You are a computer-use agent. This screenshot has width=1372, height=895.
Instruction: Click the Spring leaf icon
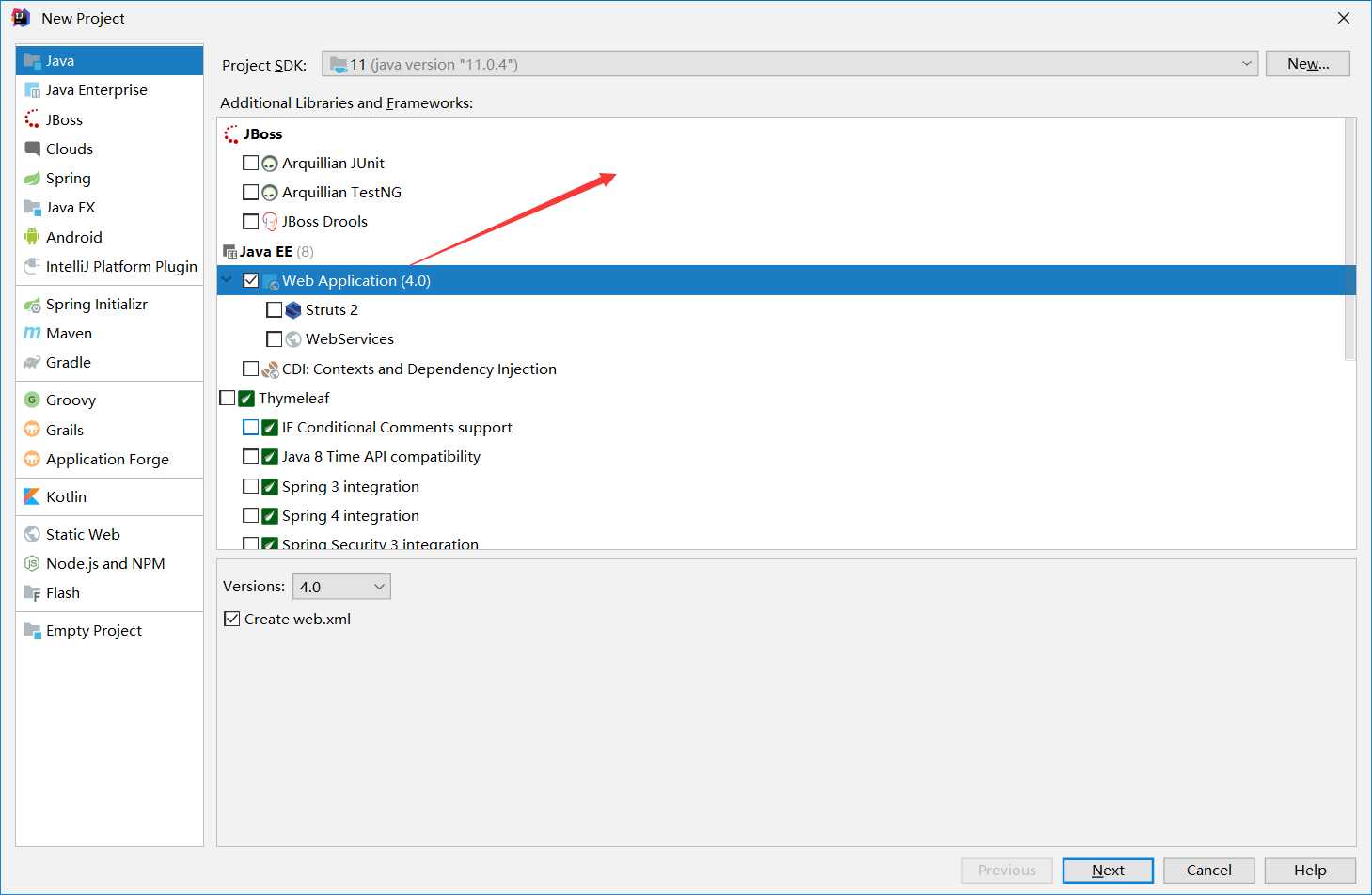pyautogui.click(x=32, y=179)
